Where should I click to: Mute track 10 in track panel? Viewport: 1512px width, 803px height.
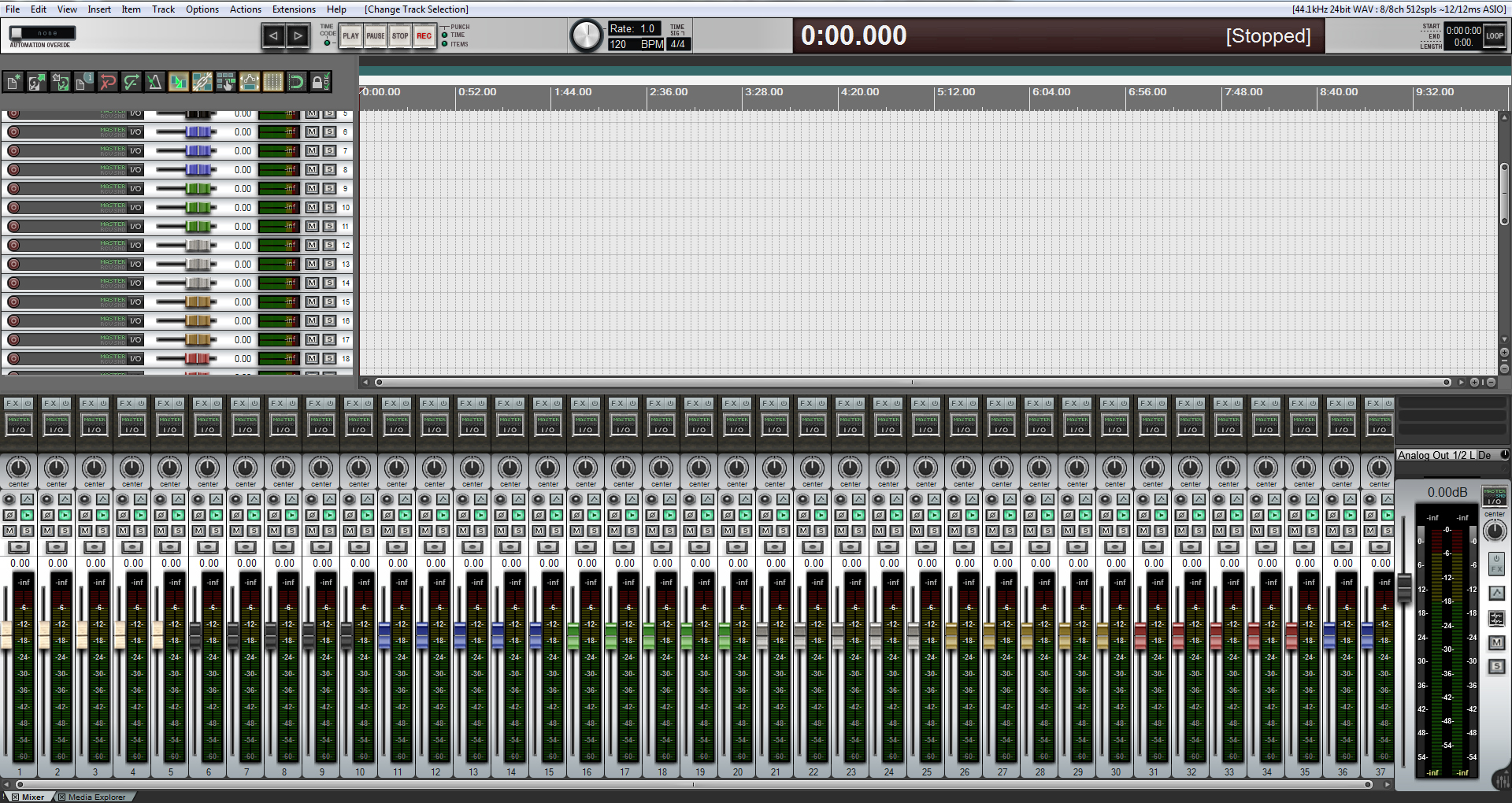pyautogui.click(x=313, y=208)
